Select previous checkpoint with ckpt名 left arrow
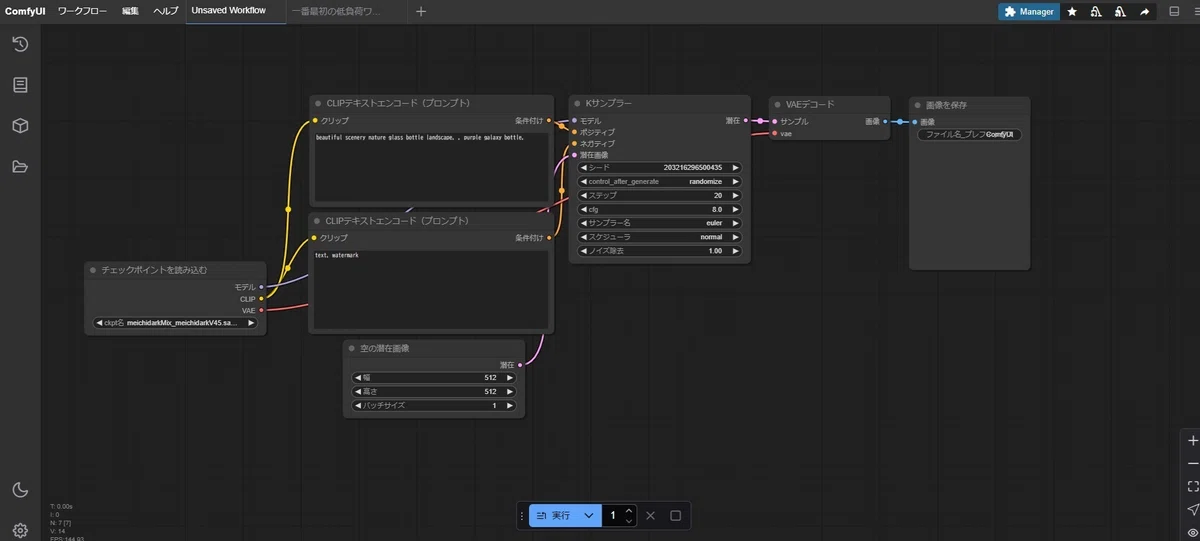This screenshot has height=541, width=1200. click(98, 323)
